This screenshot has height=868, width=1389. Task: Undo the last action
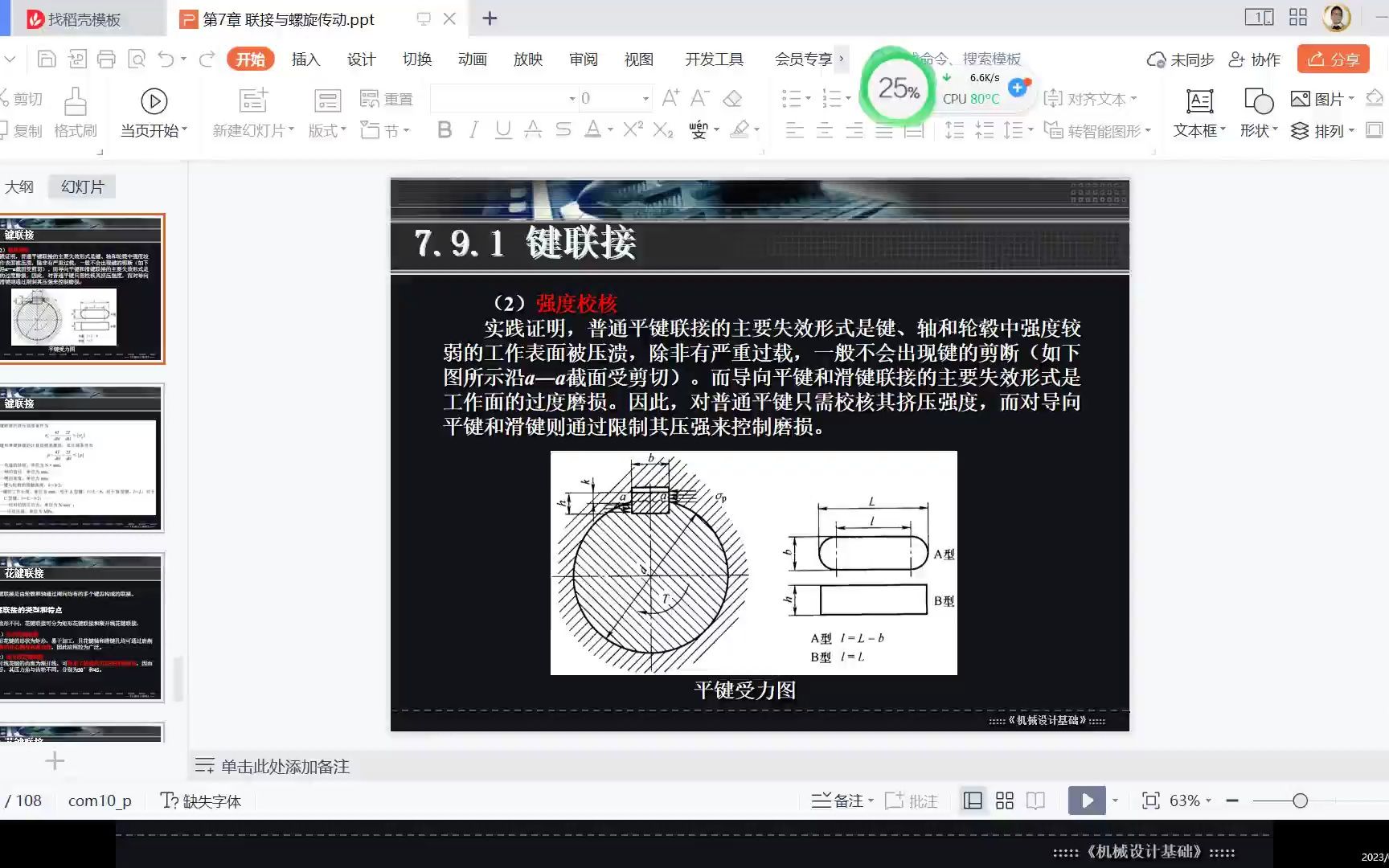pyautogui.click(x=166, y=59)
